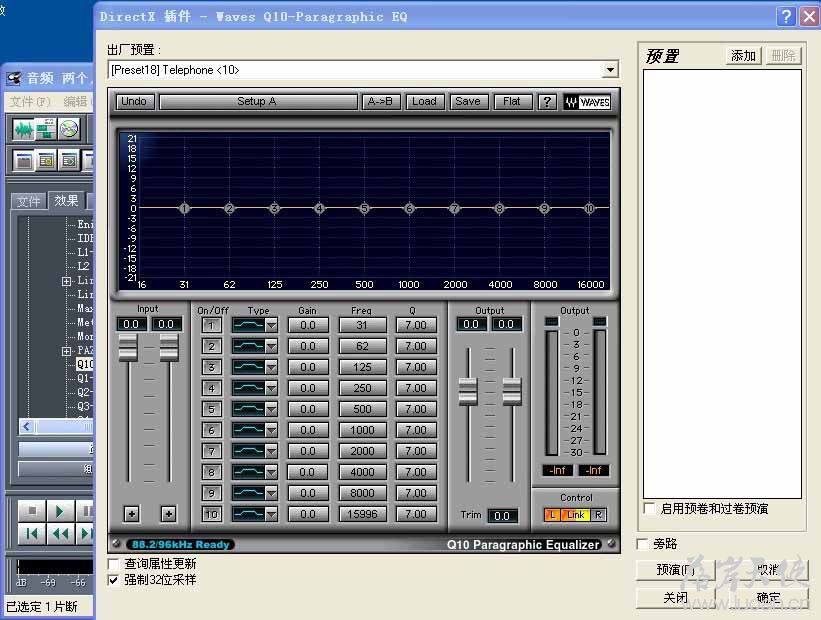821x620 pixels.
Task: Click the dialog title bar help button
Action: (x=786, y=17)
